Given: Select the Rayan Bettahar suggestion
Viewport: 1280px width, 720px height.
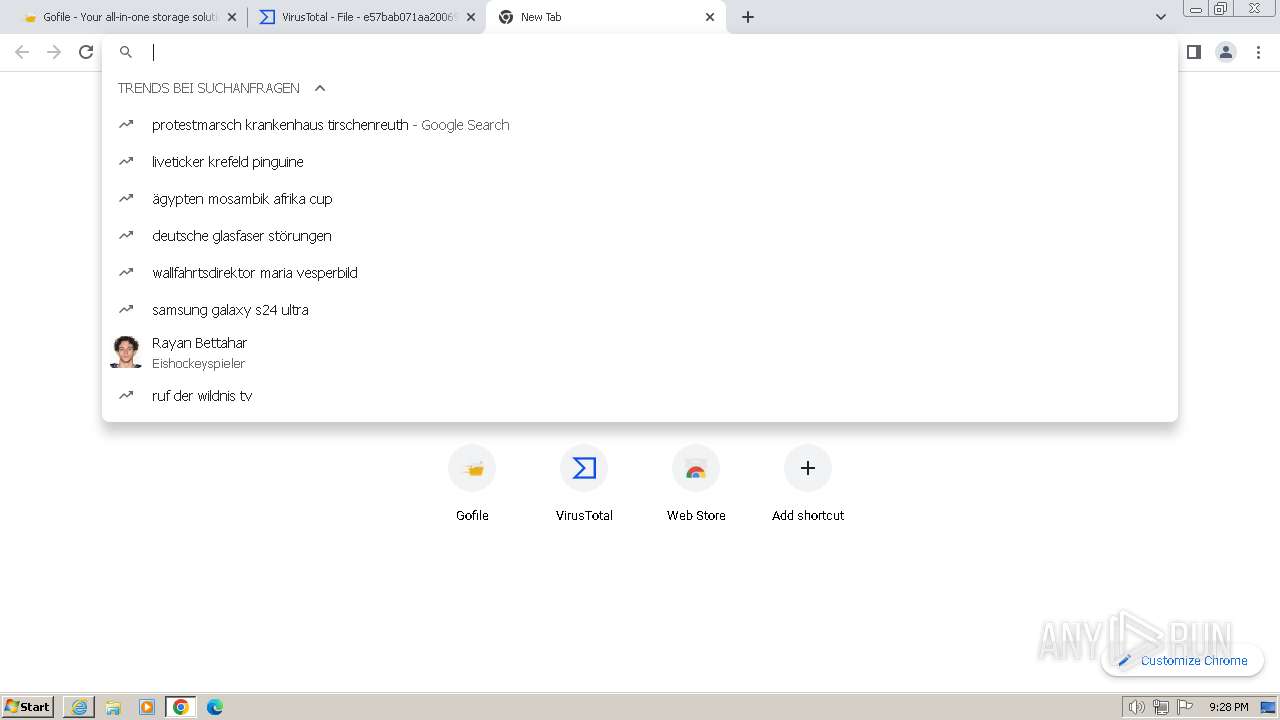Looking at the screenshot, I should click(x=640, y=353).
